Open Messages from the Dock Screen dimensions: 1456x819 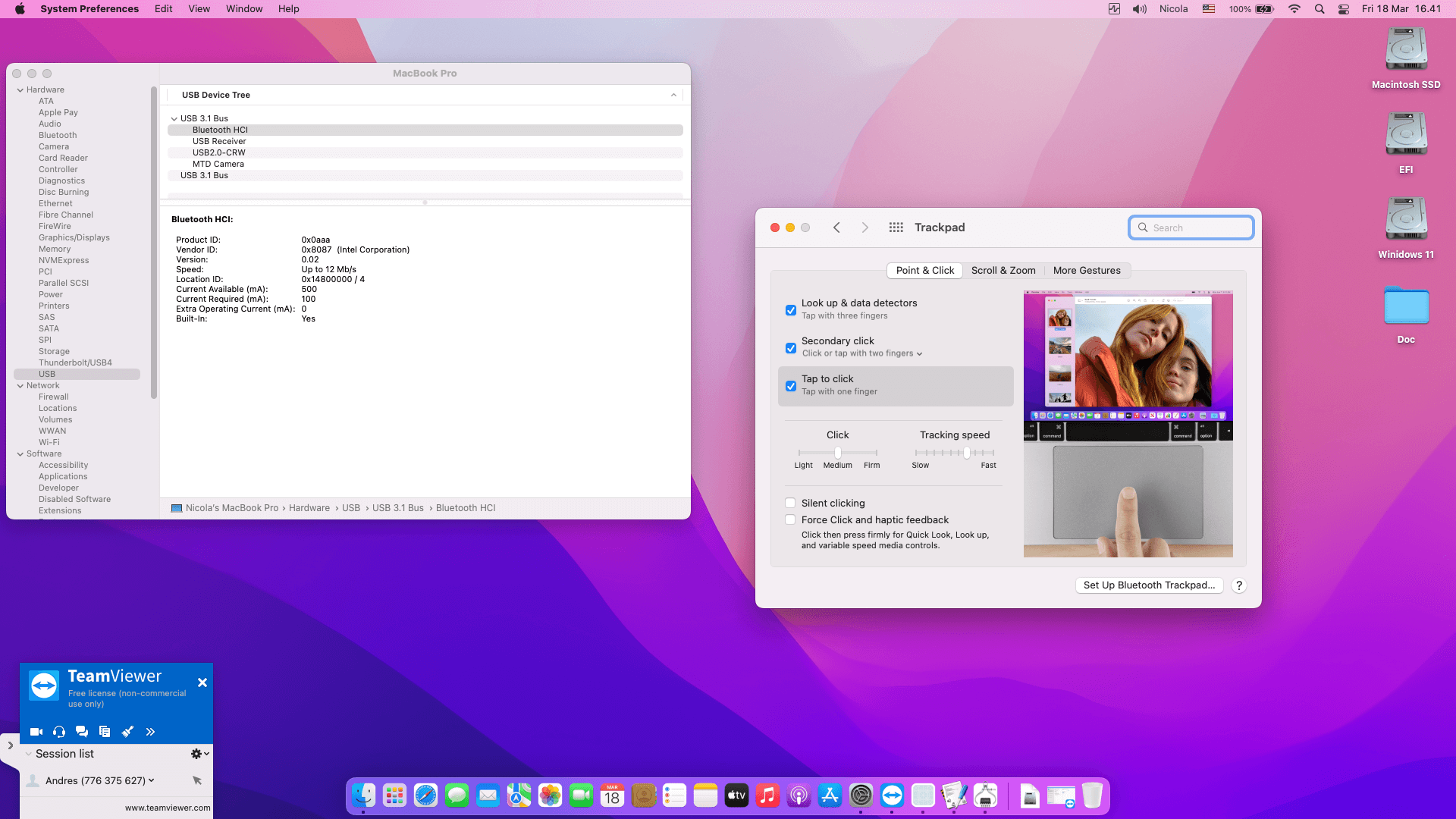tap(457, 795)
